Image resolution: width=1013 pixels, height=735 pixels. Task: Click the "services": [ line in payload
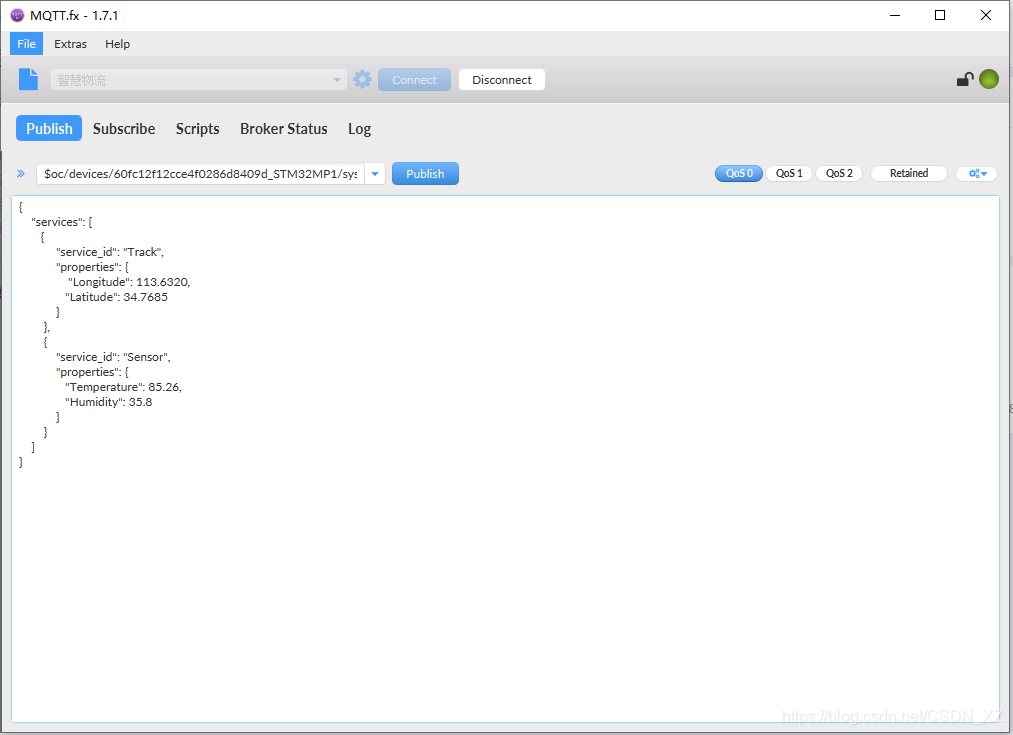coord(61,222)
